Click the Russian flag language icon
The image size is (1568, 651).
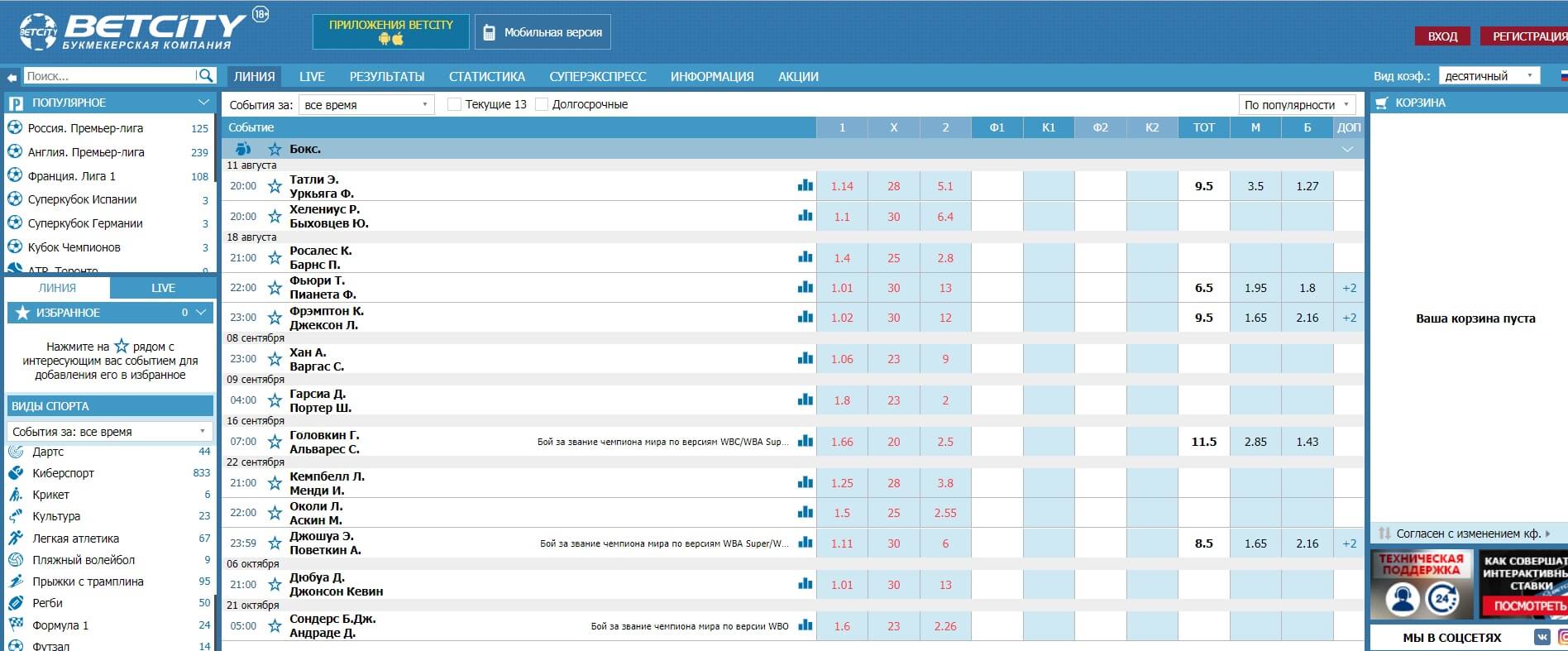coord(1563,76)
